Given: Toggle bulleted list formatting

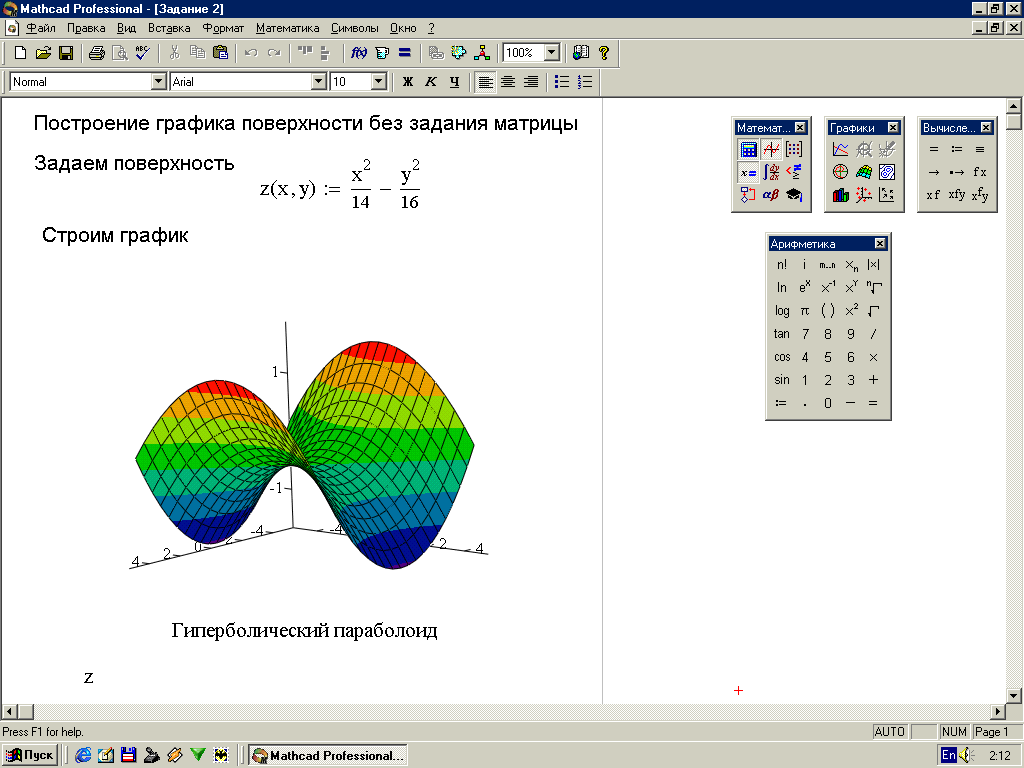Looking at the screenshot, I should [x=562, y=82].
